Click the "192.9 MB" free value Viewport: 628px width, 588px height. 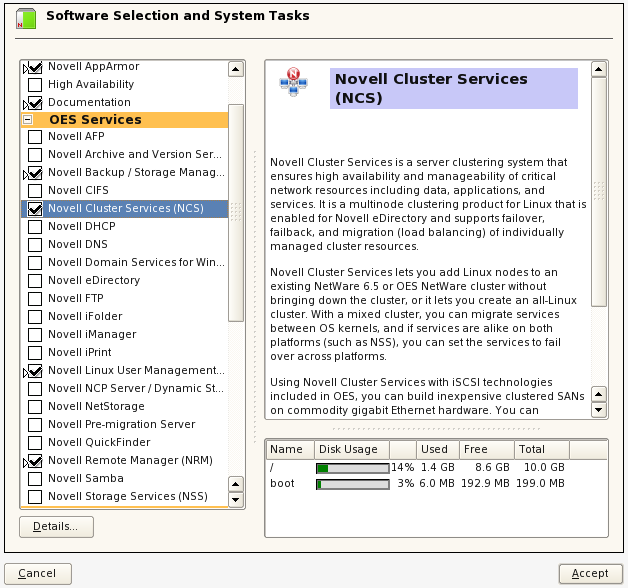[485, 483]
